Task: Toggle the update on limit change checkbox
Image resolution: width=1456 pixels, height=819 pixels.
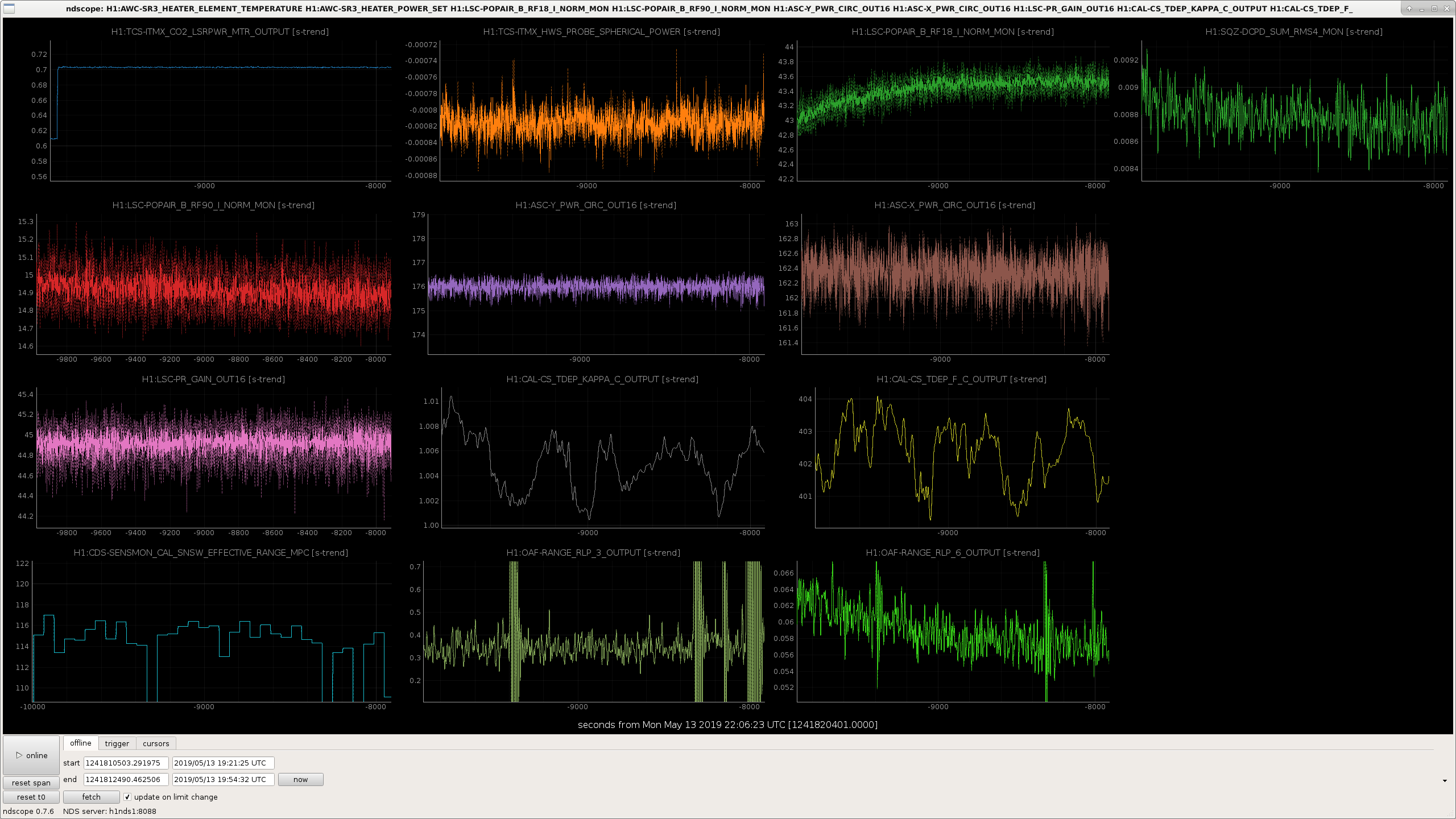Action: click(x=127, y=797)
